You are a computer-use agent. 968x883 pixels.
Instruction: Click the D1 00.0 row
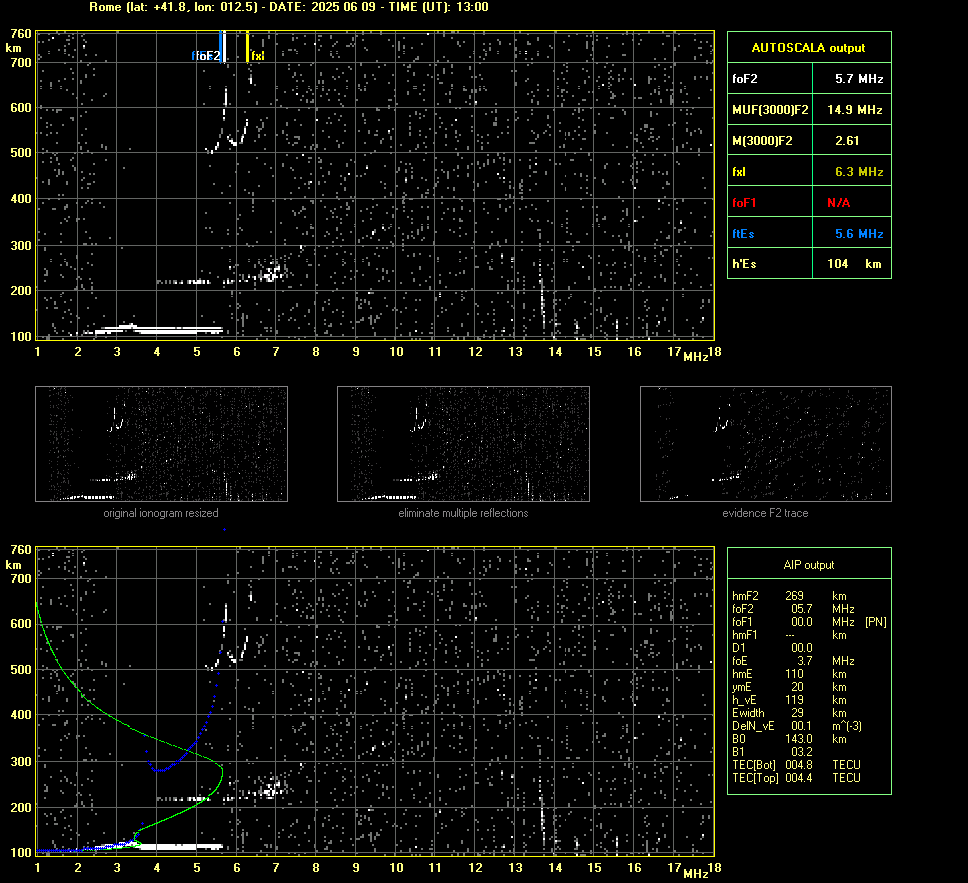(x=772, y=648)
